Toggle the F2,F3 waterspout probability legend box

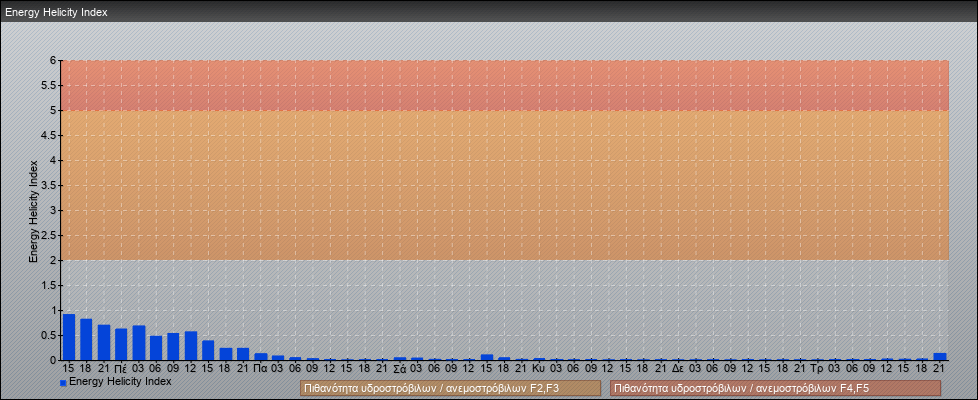(x=450, y=388)
